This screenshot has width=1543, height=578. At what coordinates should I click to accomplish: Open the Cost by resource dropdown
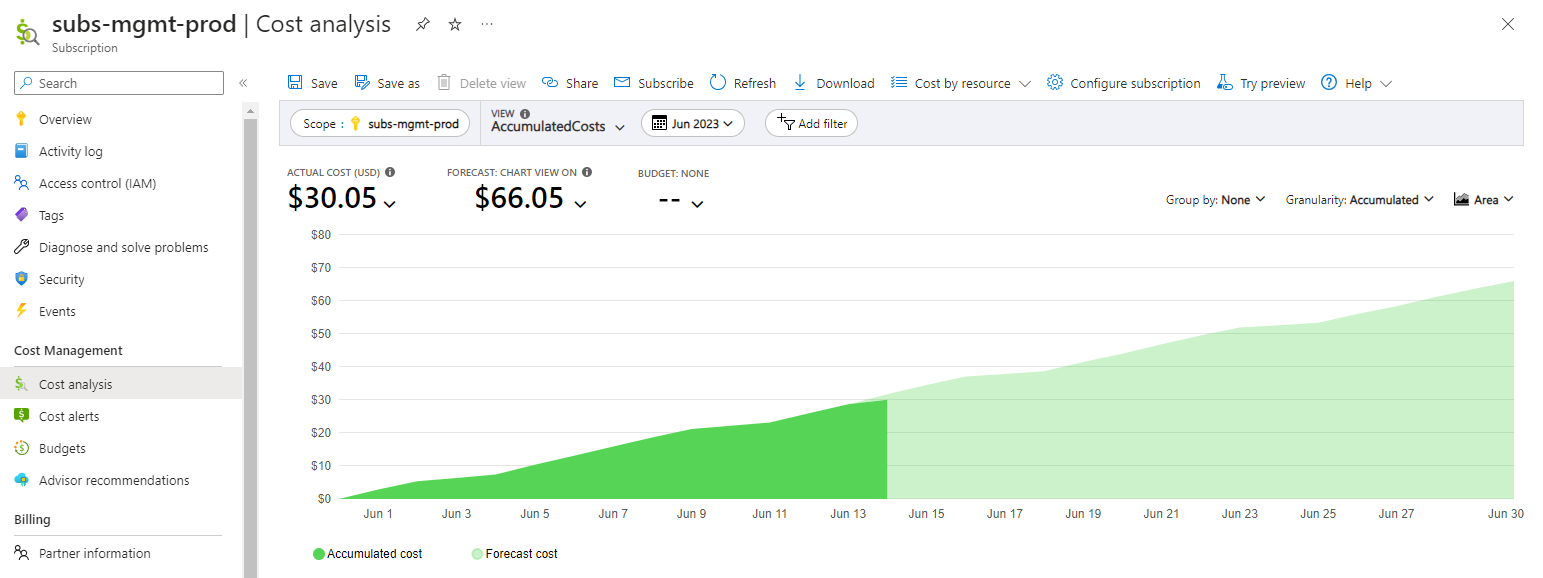[961, 83]
